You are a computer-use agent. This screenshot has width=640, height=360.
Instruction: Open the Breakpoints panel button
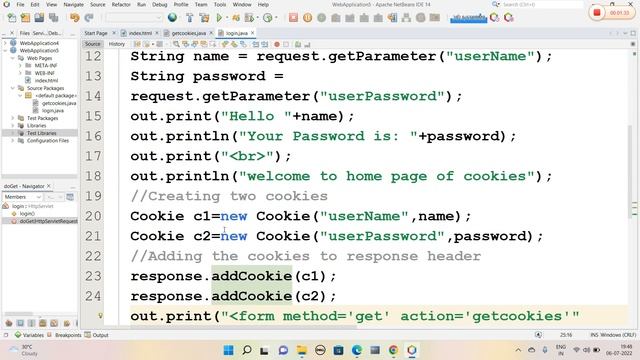(x=64, y=335)
